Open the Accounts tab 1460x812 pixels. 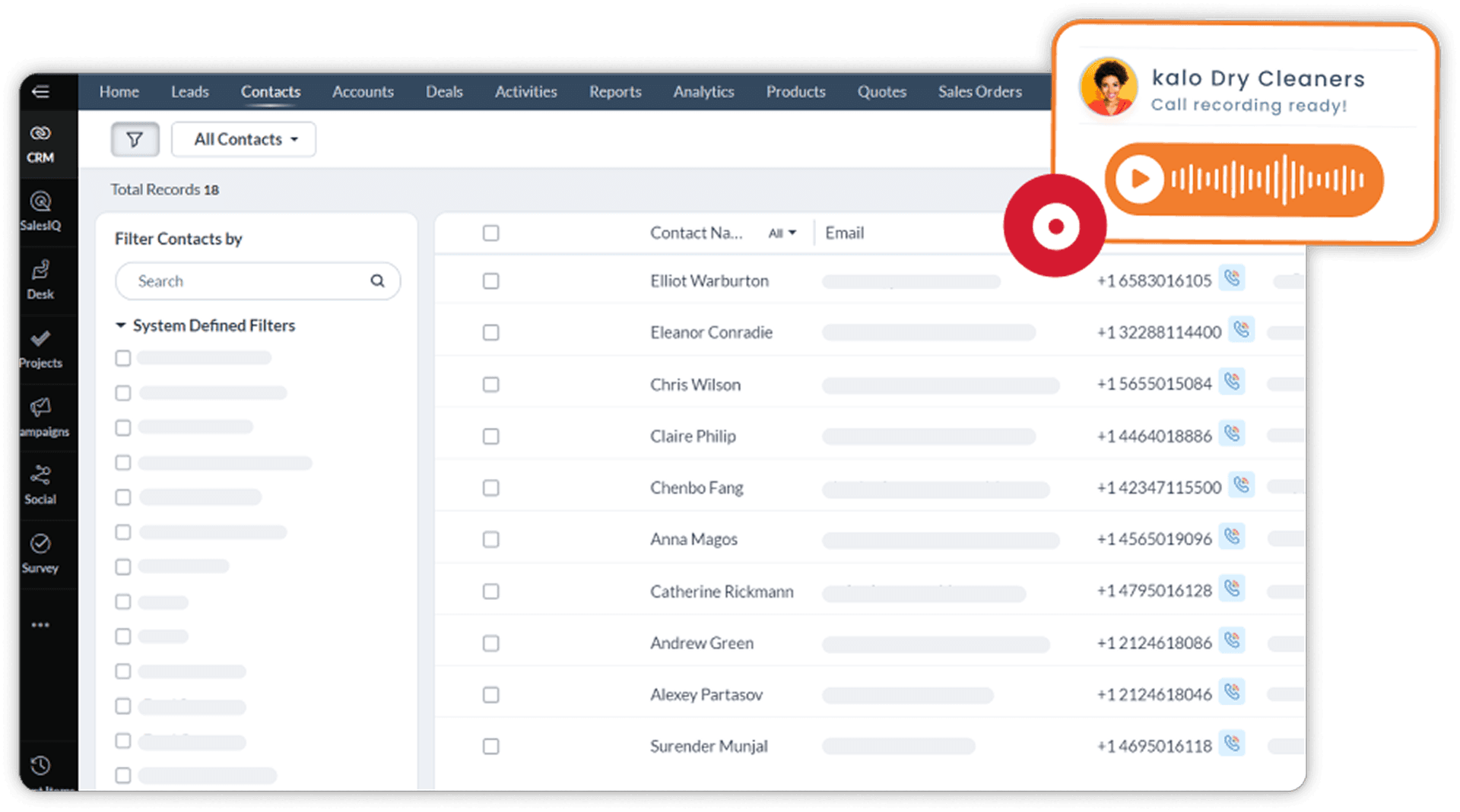(x=363, y=92)
